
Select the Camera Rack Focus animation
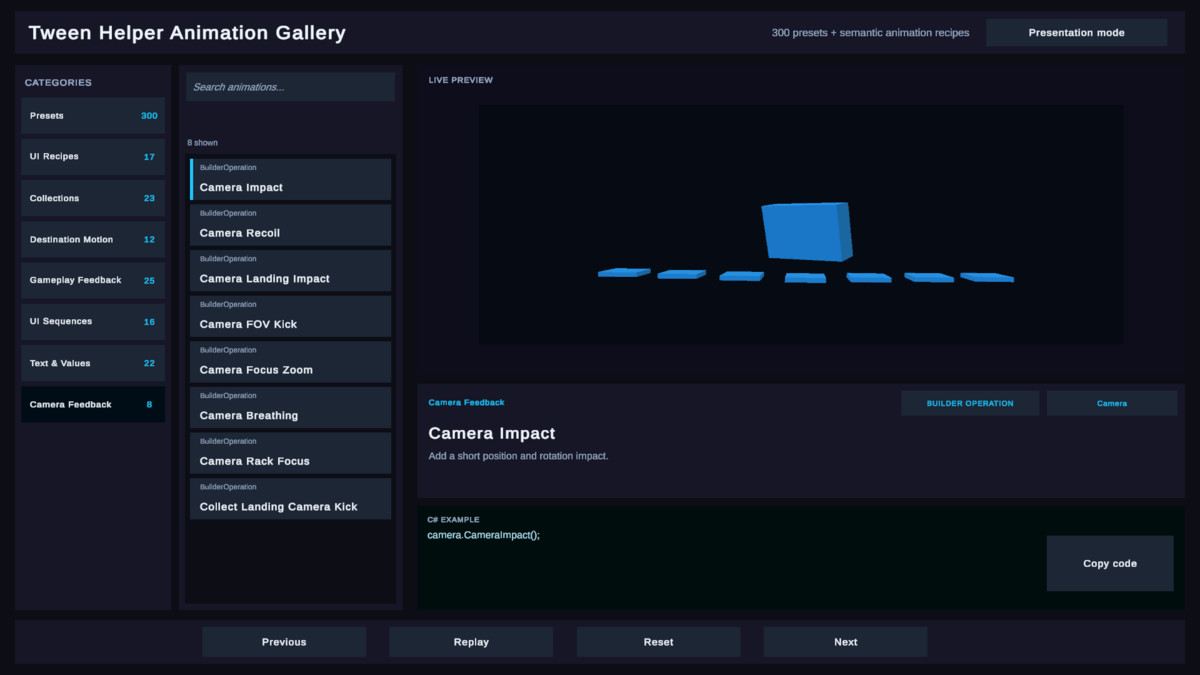[290, 453]
